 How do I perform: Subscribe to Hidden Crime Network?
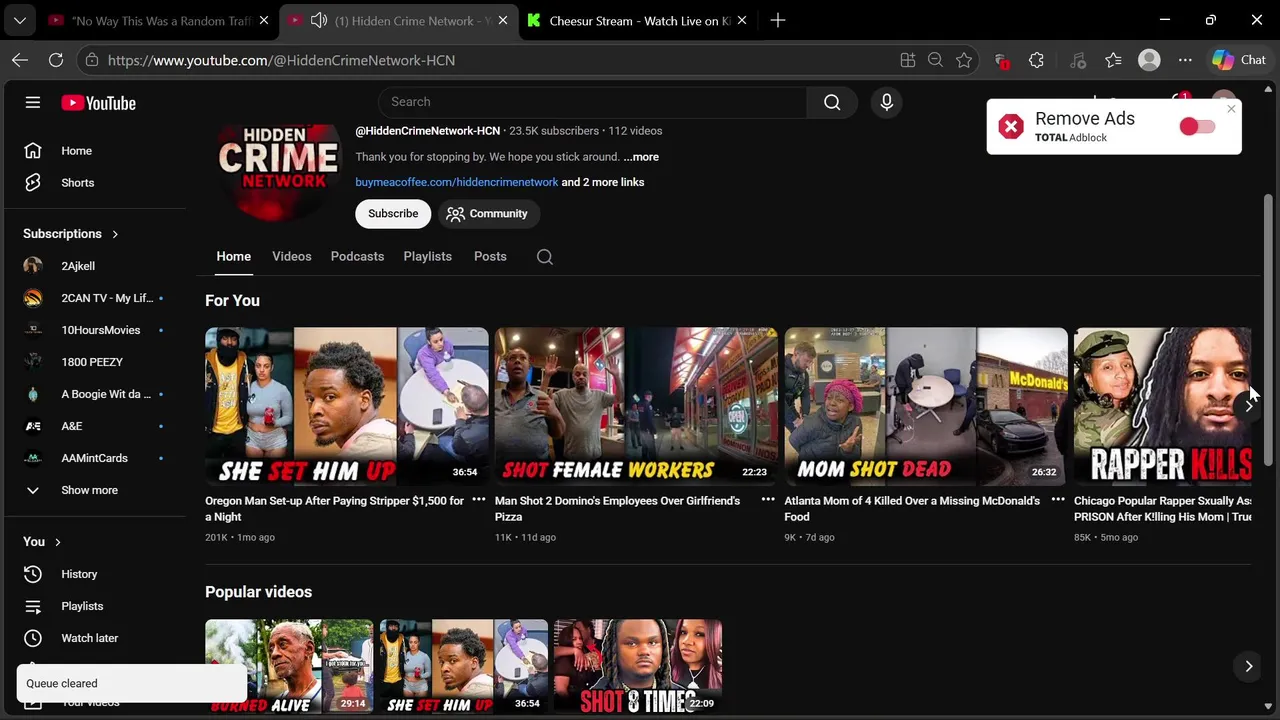pyautogui.click(x=393, y=214)
